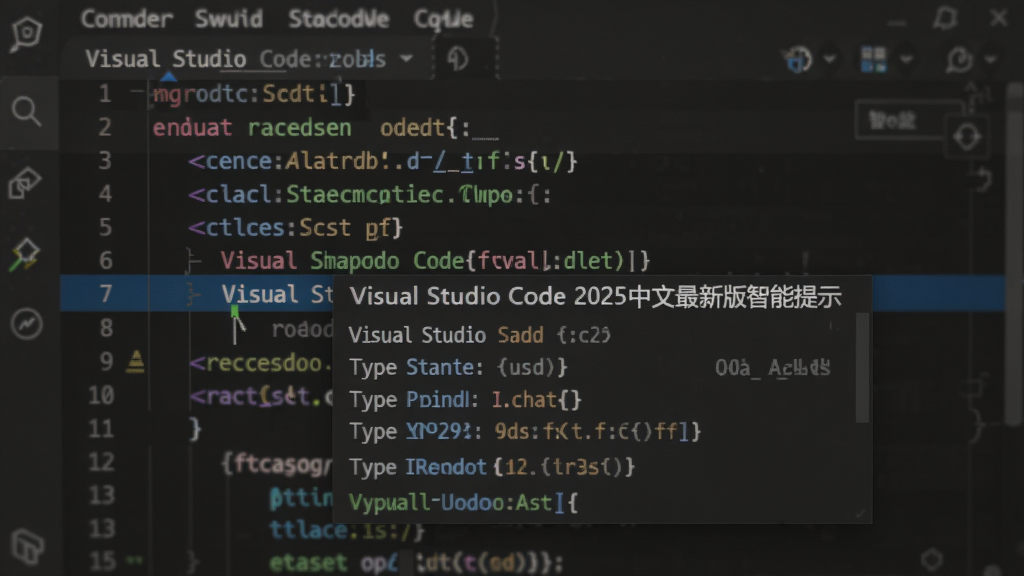Click the curved arrow icon below the sync icon
The image size is (1024, 576).
click(x=984, y=180)
